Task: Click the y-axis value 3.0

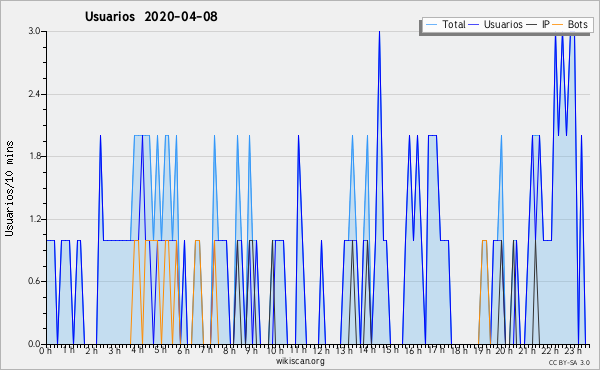Action: 34,31
